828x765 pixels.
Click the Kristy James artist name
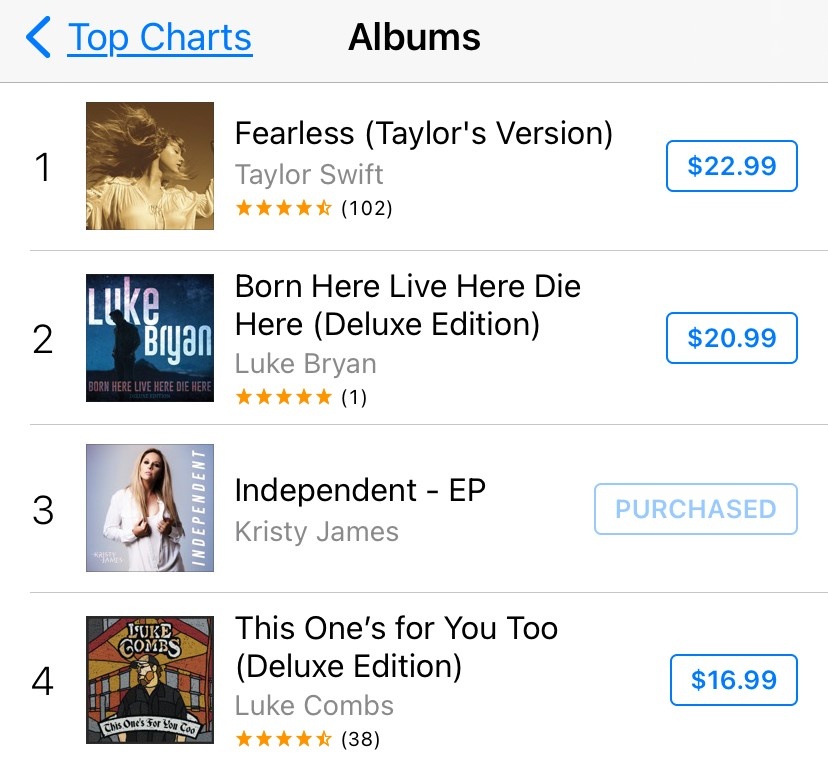pyautogui.click(x=317, y=531)
